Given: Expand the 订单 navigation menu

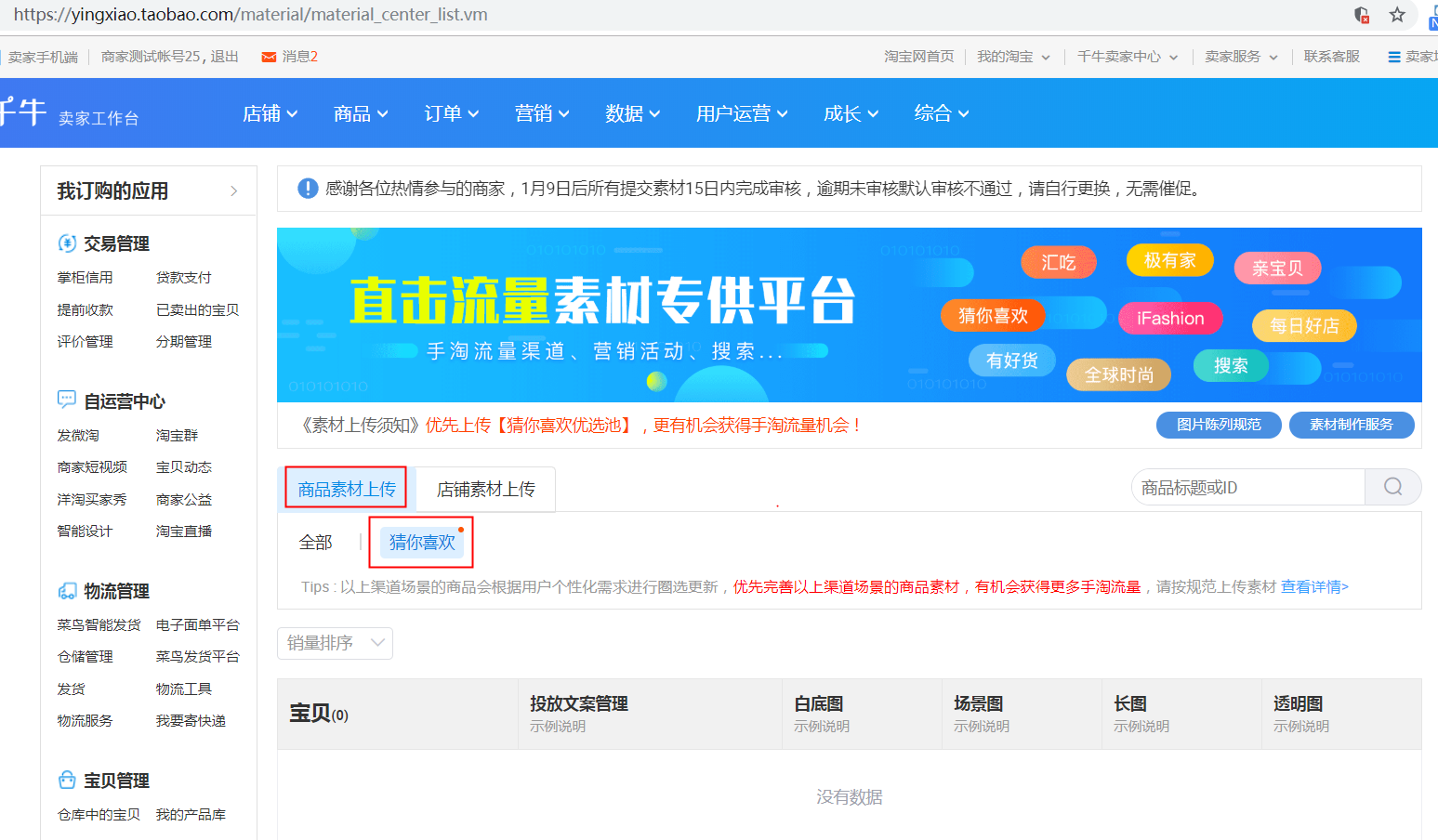Looking at the screenshot, I should tap(452, 113).
